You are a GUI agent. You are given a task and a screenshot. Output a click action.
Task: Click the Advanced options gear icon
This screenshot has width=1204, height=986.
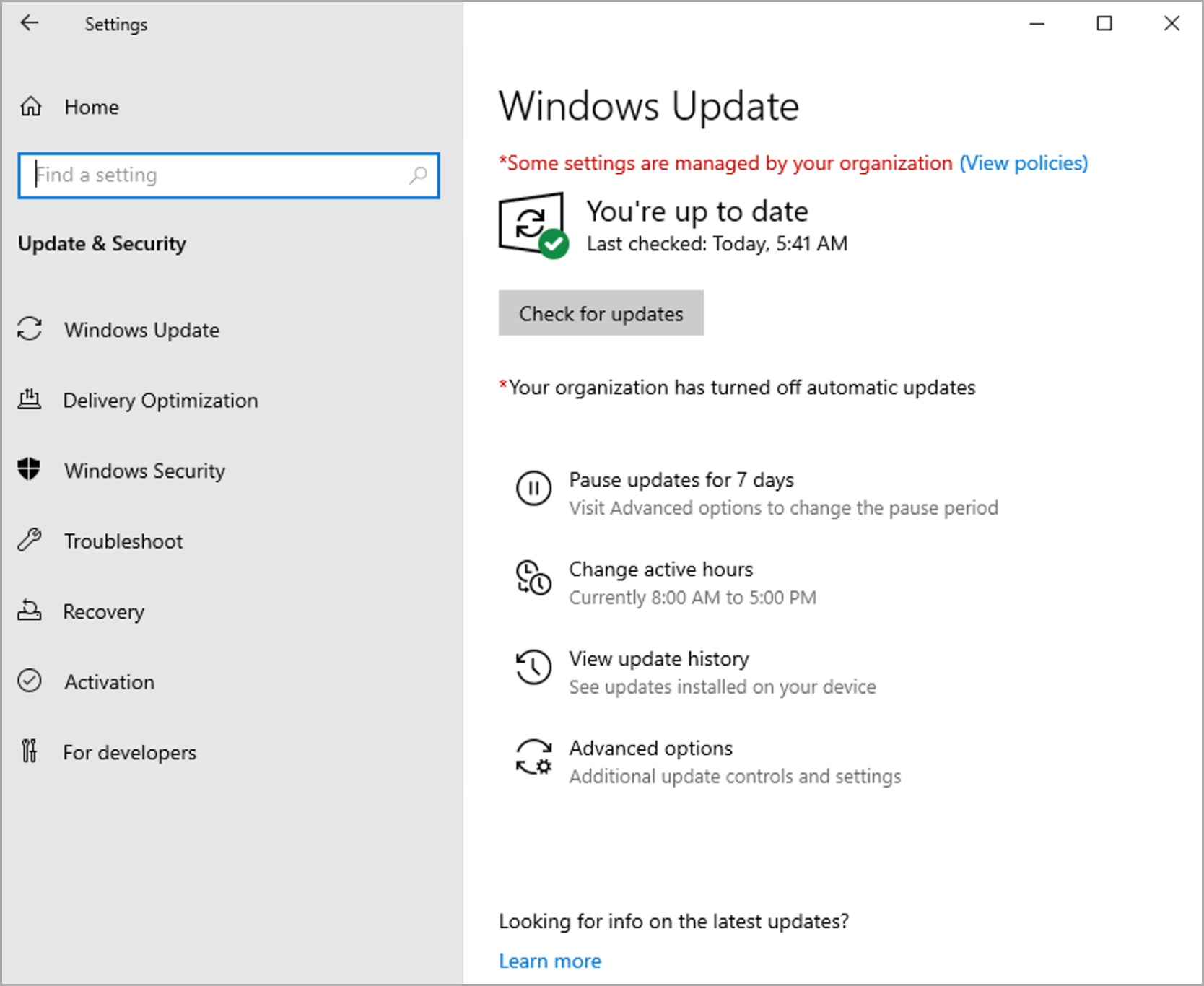(x=533, y=756)
